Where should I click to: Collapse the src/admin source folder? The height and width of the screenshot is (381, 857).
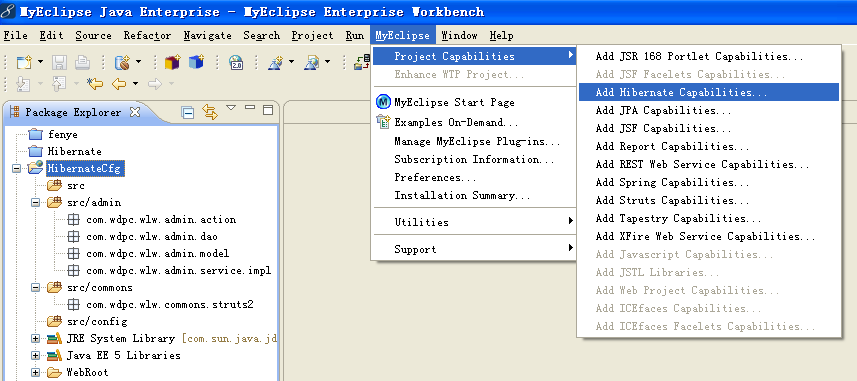click(x=36, y=202)
